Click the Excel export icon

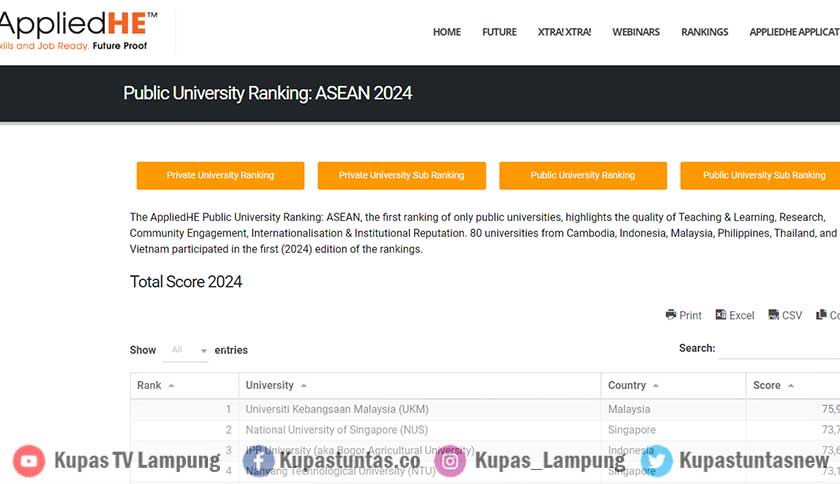721,315
